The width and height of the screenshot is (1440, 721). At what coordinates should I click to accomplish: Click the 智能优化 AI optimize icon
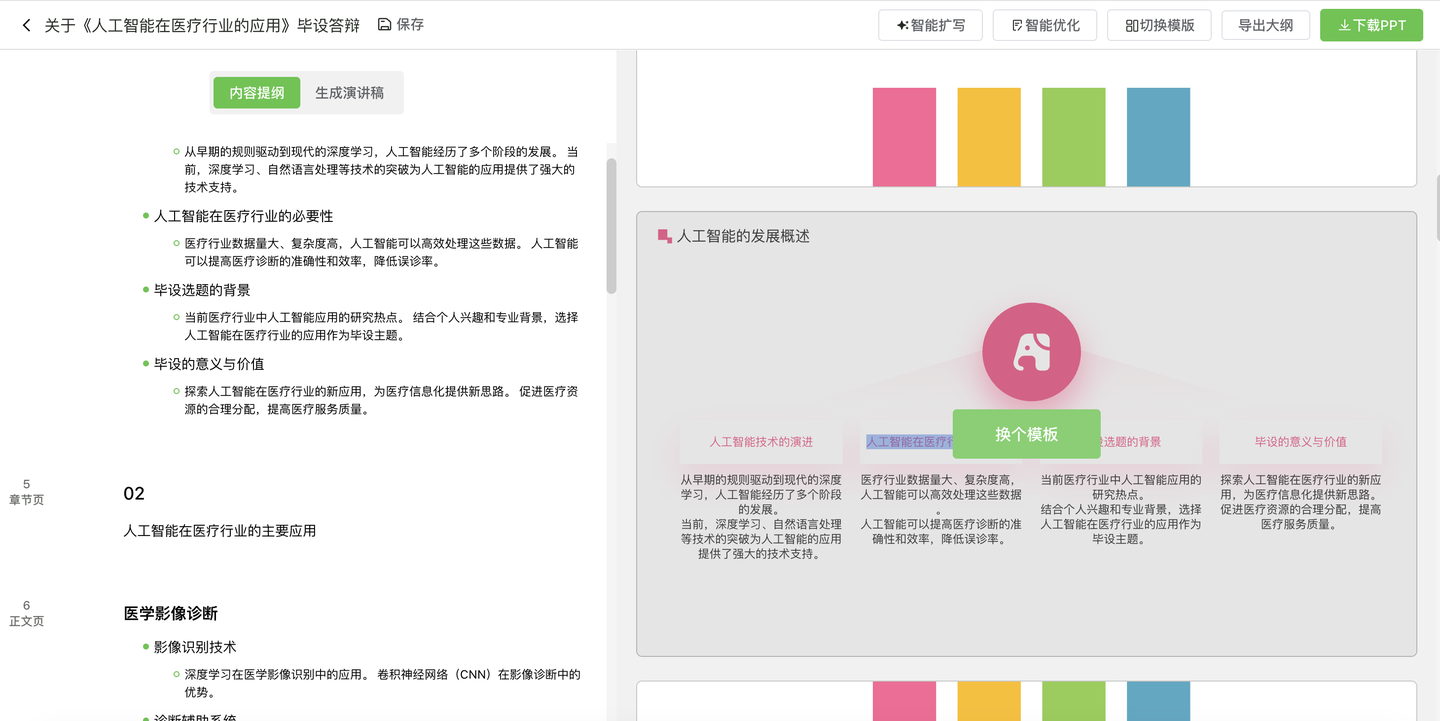[1015, 25]
